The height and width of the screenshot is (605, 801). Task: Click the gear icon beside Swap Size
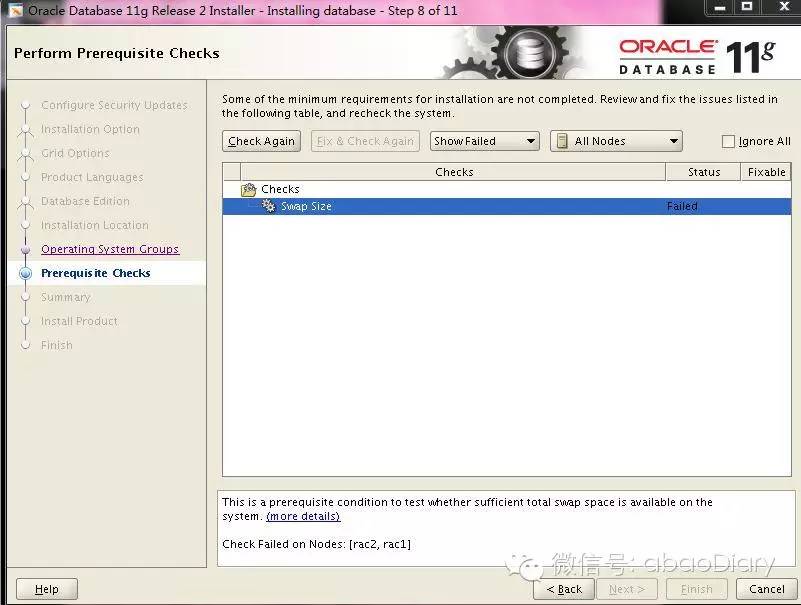268,206
